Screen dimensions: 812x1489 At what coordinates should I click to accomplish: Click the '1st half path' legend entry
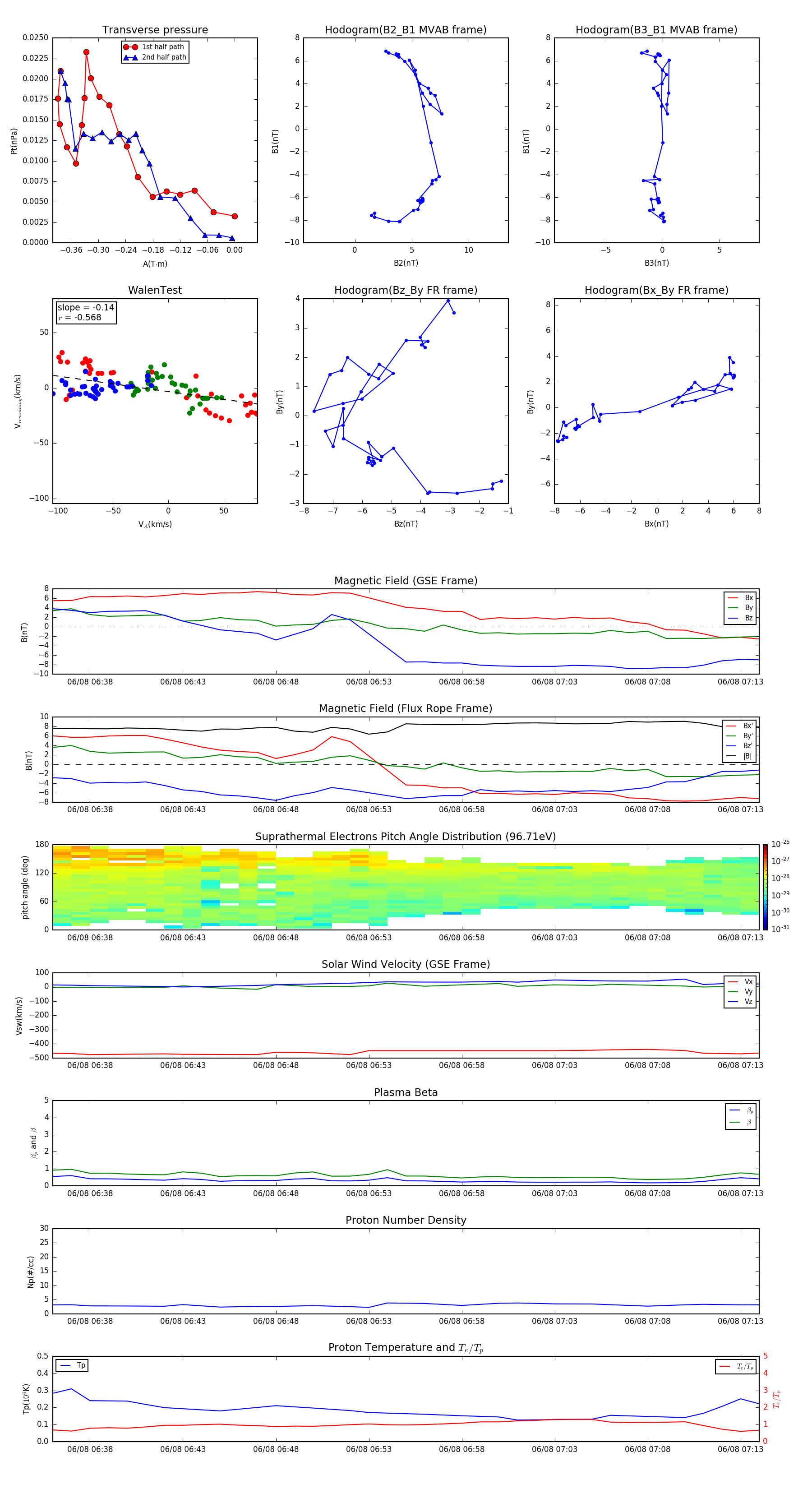[x=154, y=47]
